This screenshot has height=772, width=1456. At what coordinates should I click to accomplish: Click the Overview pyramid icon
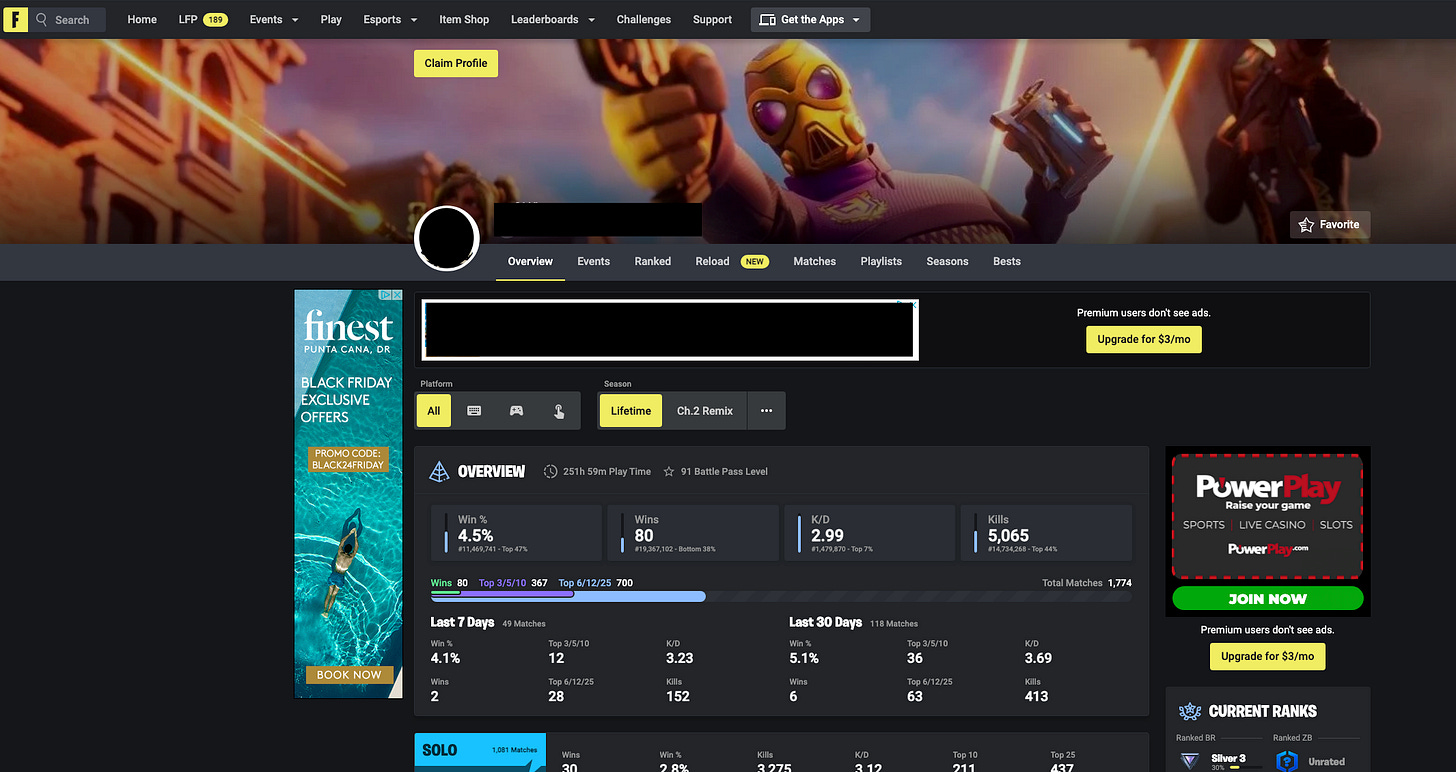click(x=439, y=471)
